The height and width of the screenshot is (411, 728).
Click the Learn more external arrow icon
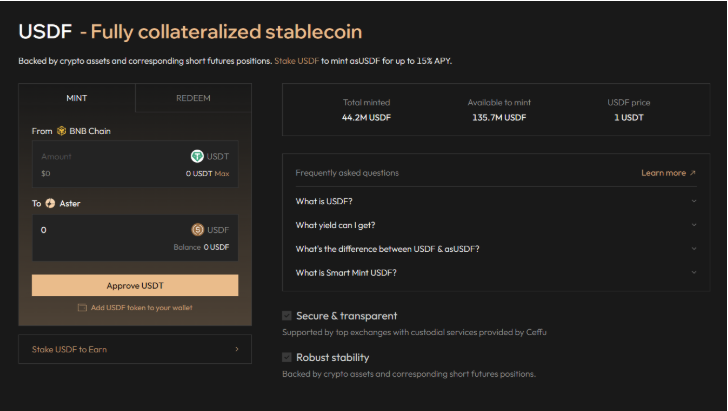(x=693, y=173)
